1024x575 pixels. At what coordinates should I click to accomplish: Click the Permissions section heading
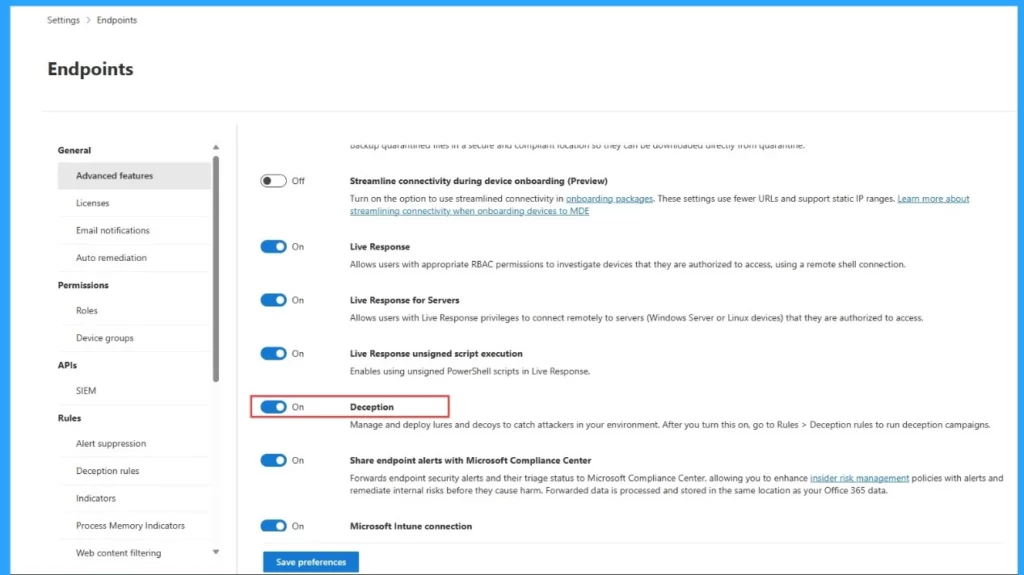pyautogui.click(x=83, y=286)
